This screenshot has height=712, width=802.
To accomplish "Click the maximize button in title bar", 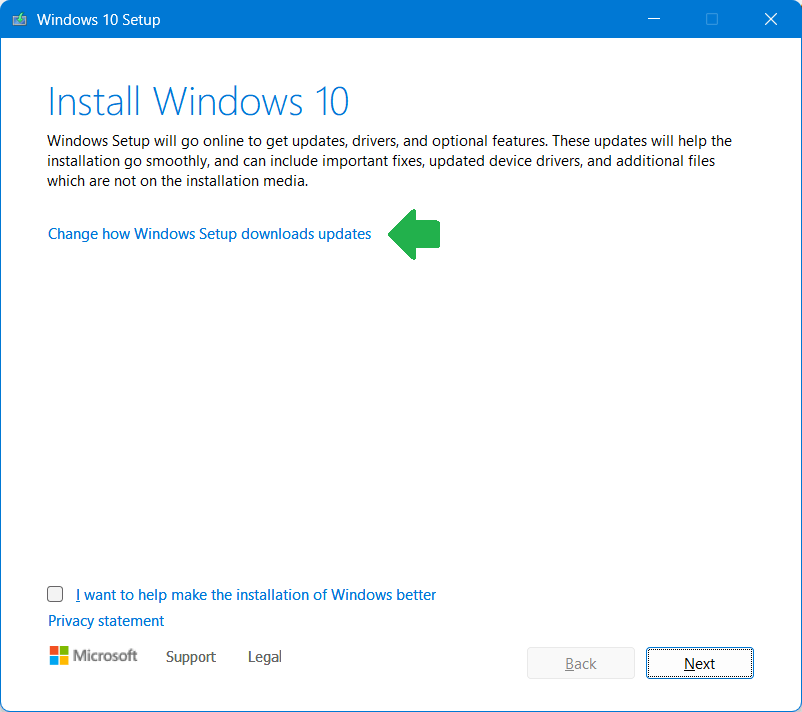I will pos(712,19).
